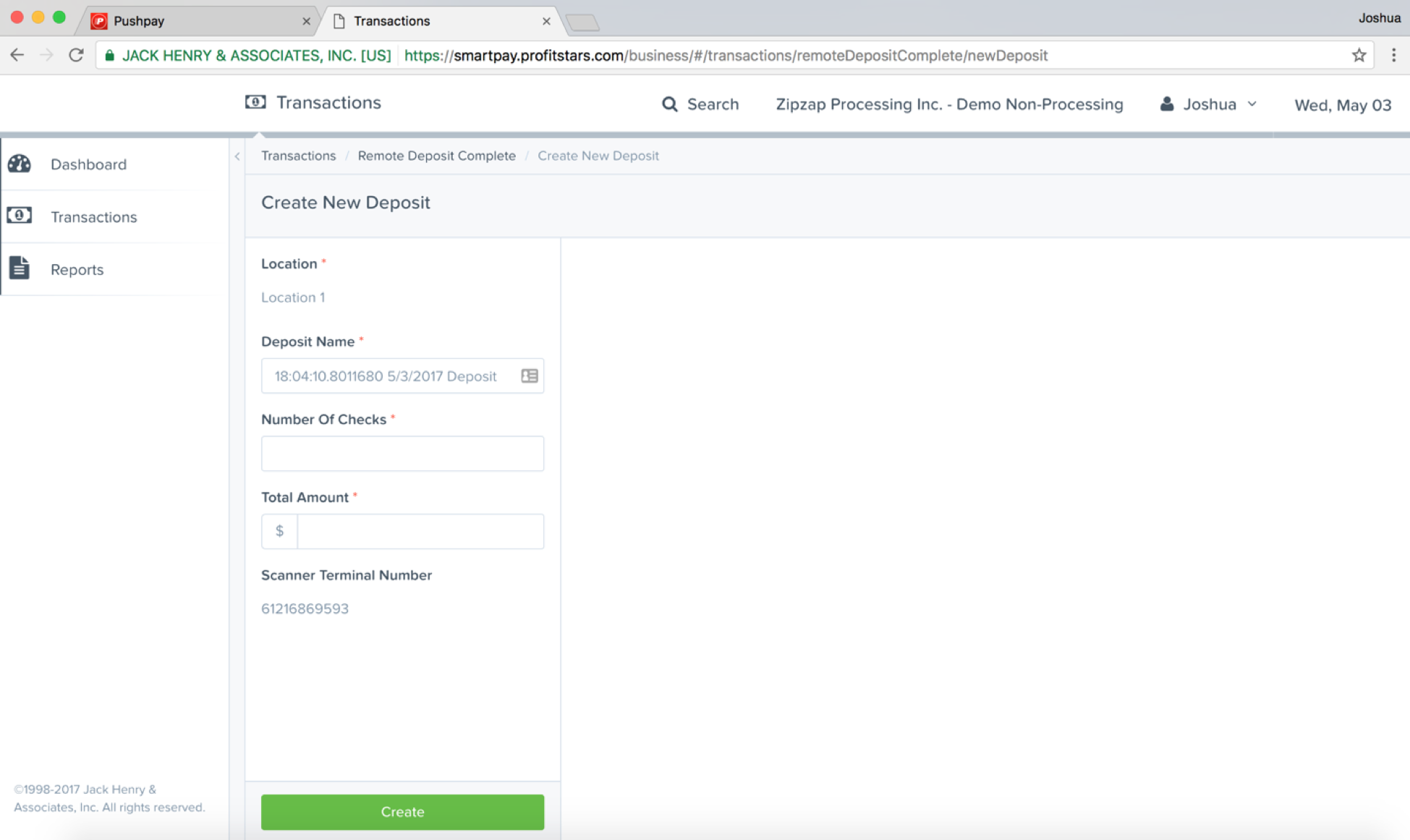Viewport: 1410px width, 840px height.
Task: Open the deposit name card icon in the Deposit Name field
Action: pyautogui.click(x=530, y=376)
